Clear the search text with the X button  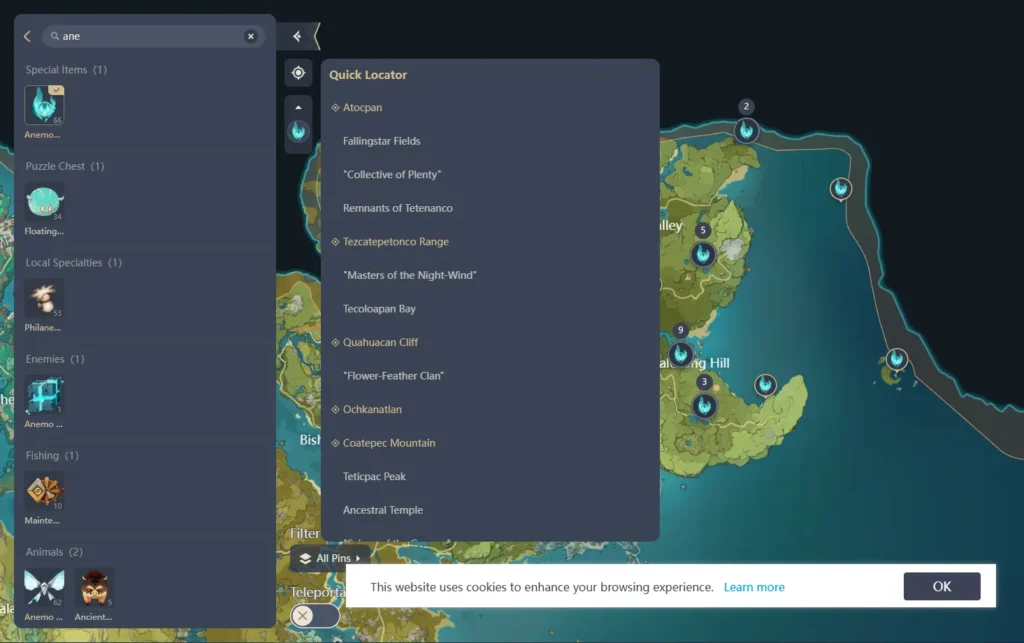pyautogui.click(x=250, y=37)
